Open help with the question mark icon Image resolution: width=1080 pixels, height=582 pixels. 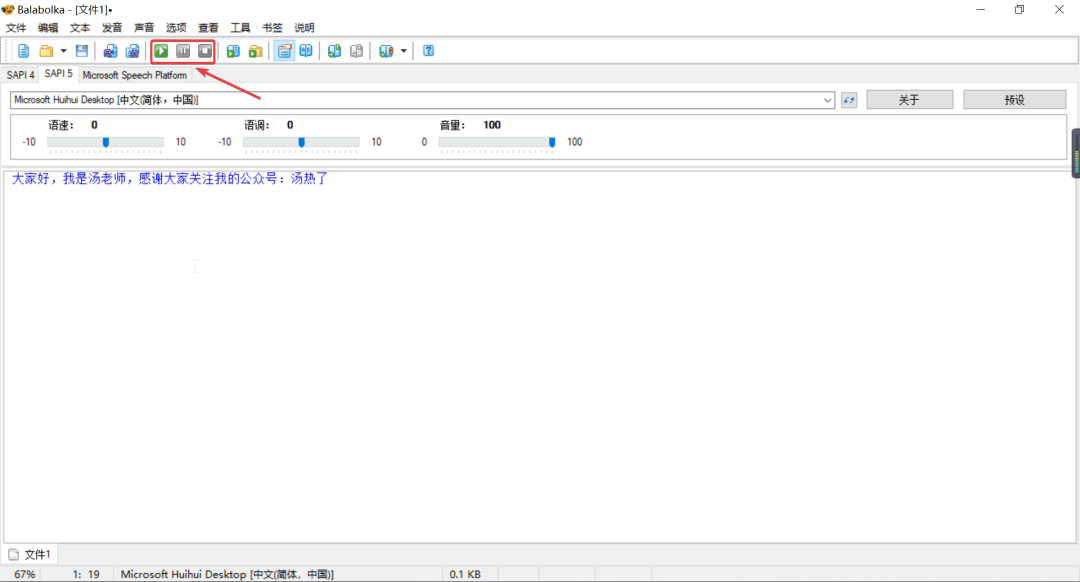(x=428, y=51)
